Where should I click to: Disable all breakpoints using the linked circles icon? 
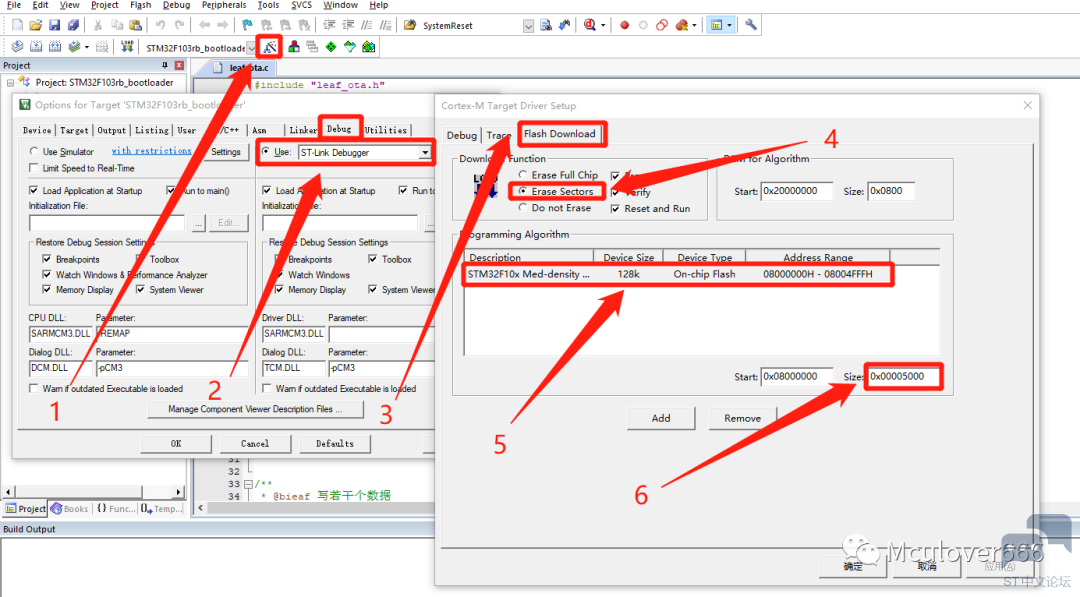pyautogui.click(x=662, y=25)
